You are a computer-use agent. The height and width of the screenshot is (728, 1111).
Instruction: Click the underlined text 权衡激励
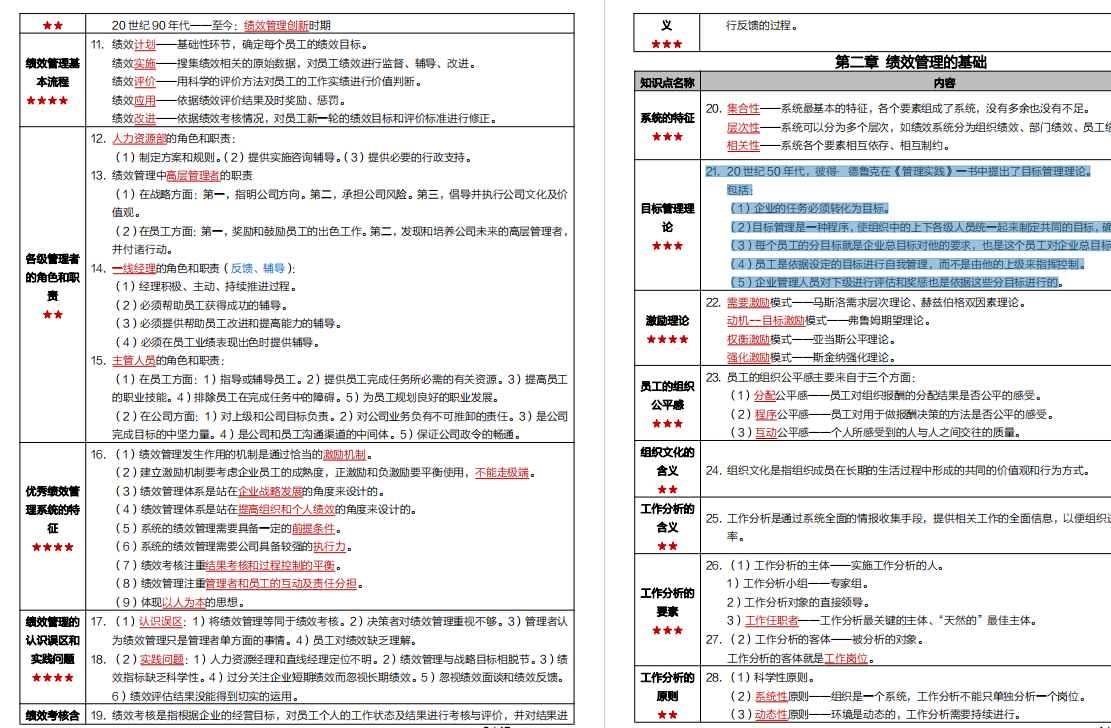748,340
